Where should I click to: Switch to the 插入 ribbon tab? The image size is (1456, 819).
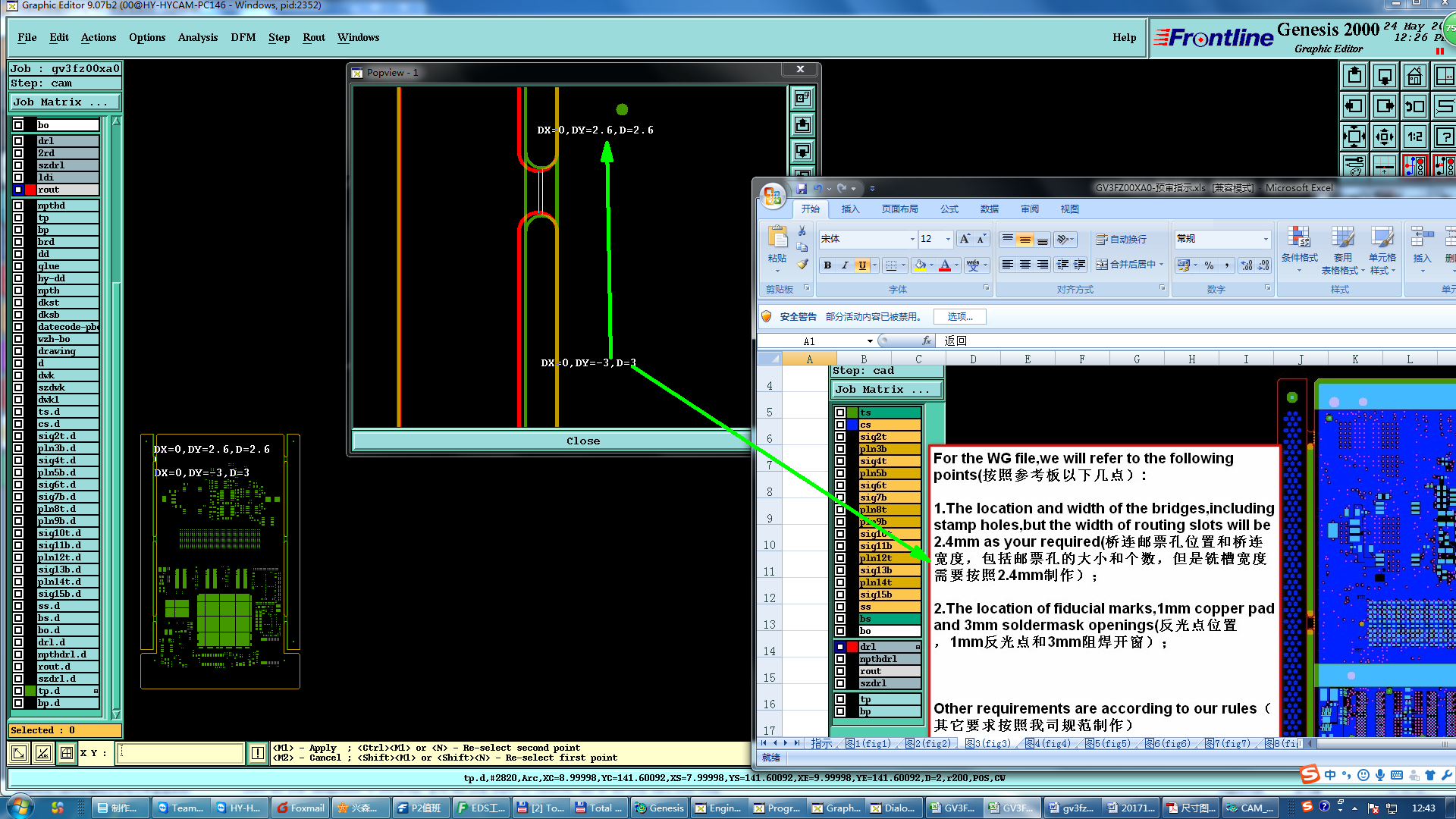850,209
